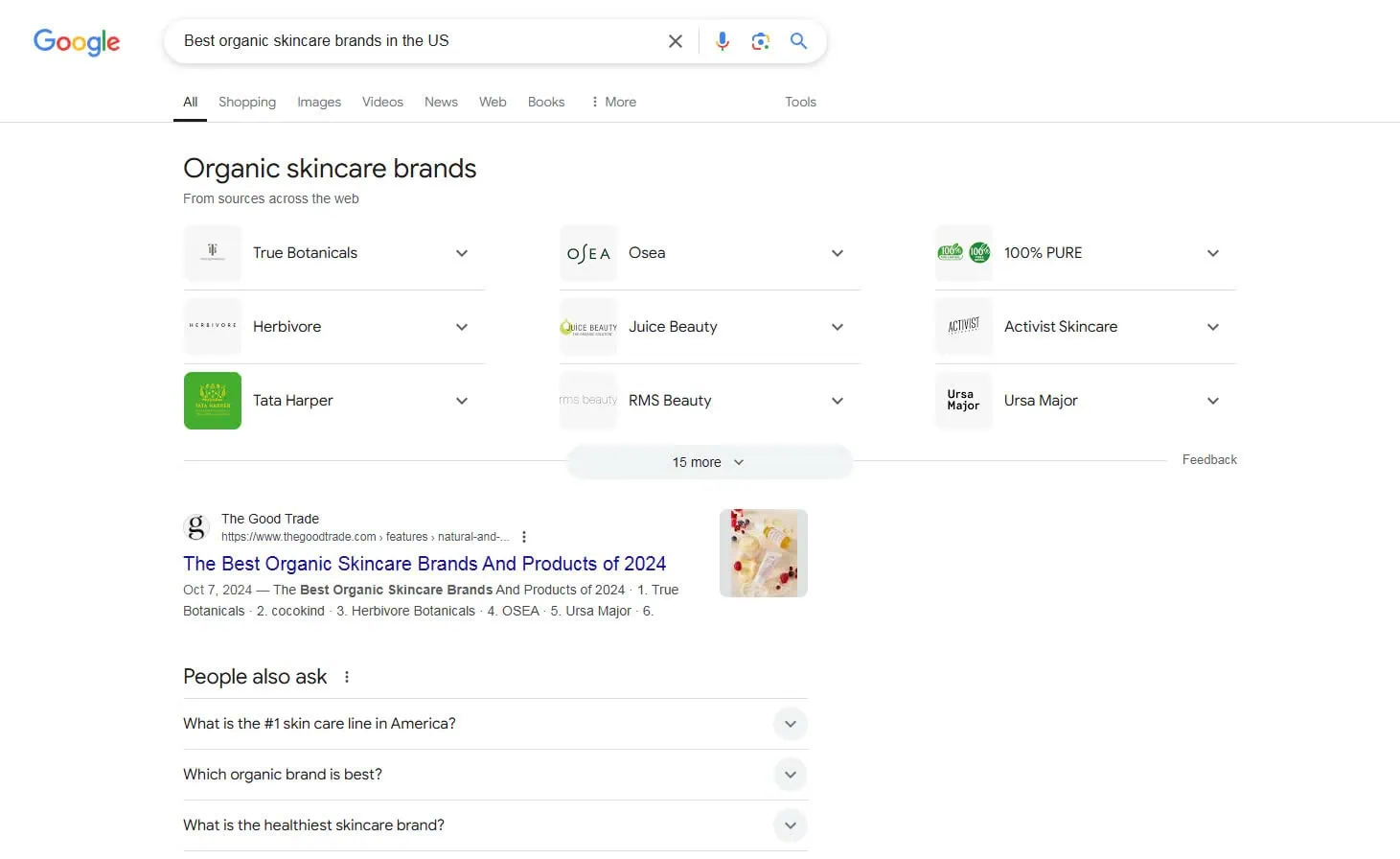The height and width of the screenshot is (859, 1400).
Task: Open options menu next to The Good Trade URL
Action: 524,537
